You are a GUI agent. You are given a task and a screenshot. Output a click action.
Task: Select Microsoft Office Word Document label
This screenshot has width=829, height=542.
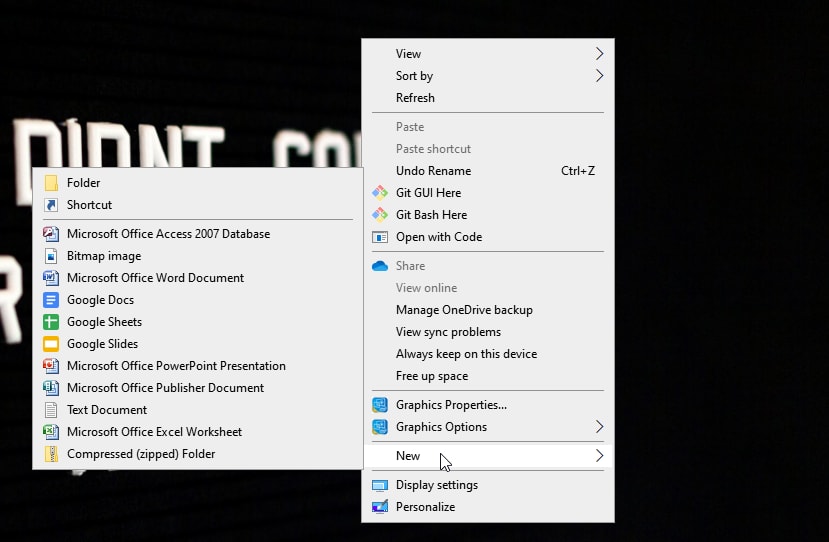(x=155, y=278)
